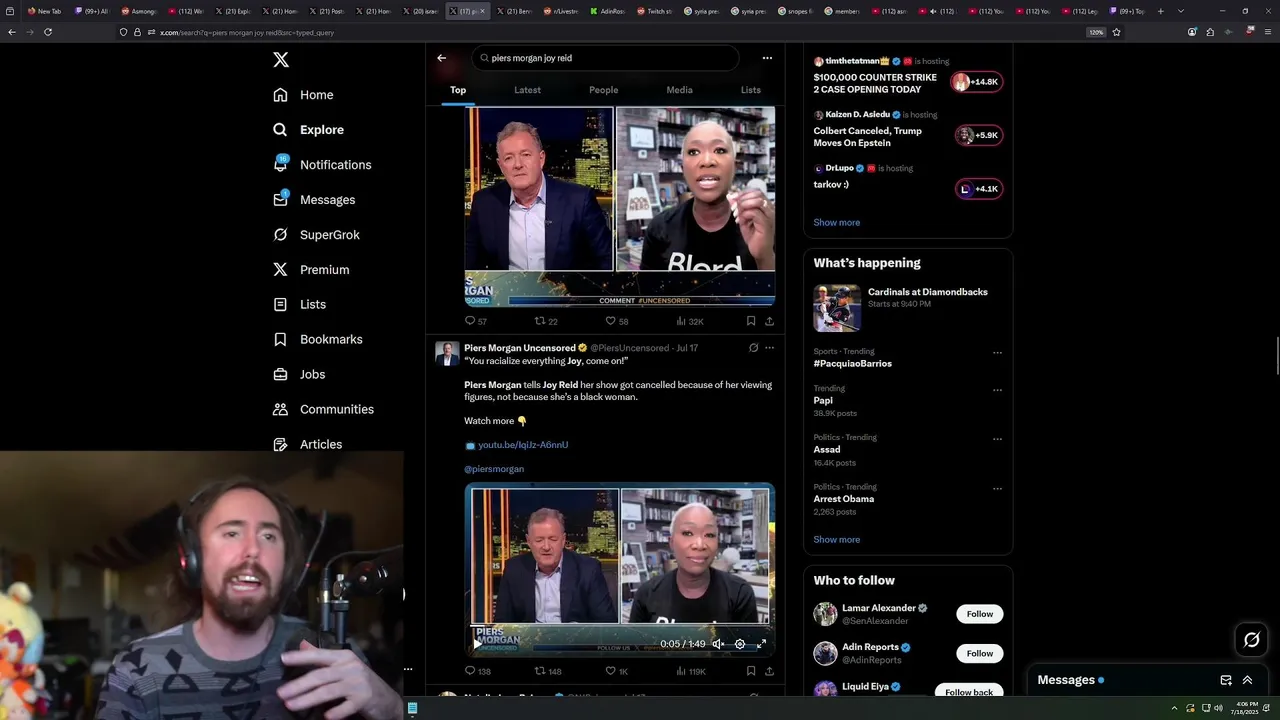Like the post with 58 likes

tap(610, 321)
